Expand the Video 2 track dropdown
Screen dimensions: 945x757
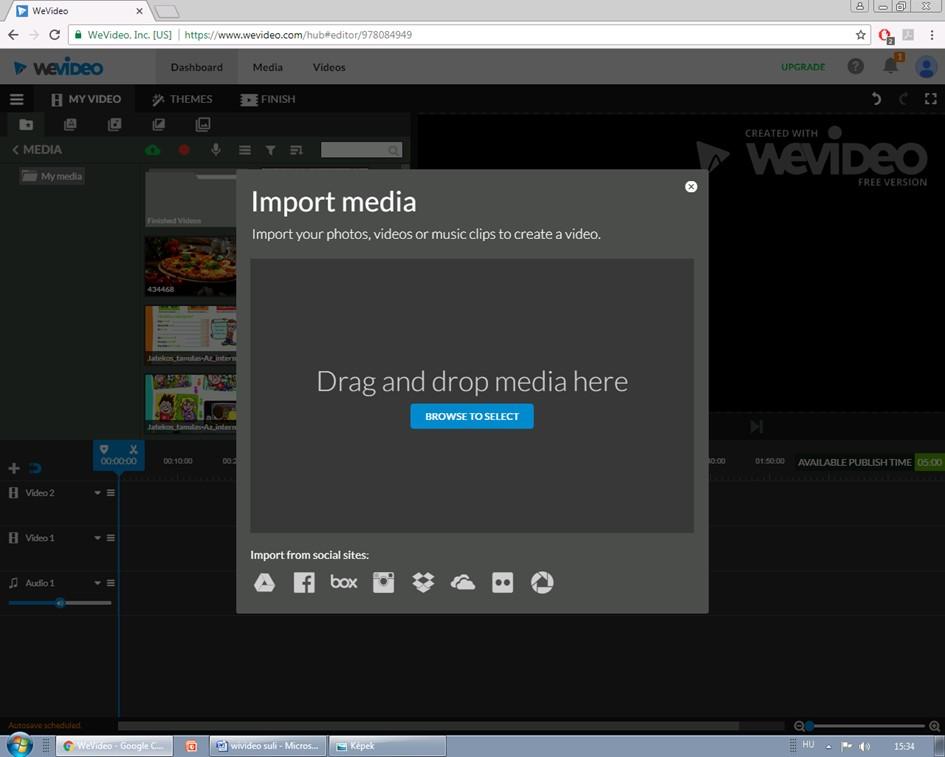[x=97, y=493]
